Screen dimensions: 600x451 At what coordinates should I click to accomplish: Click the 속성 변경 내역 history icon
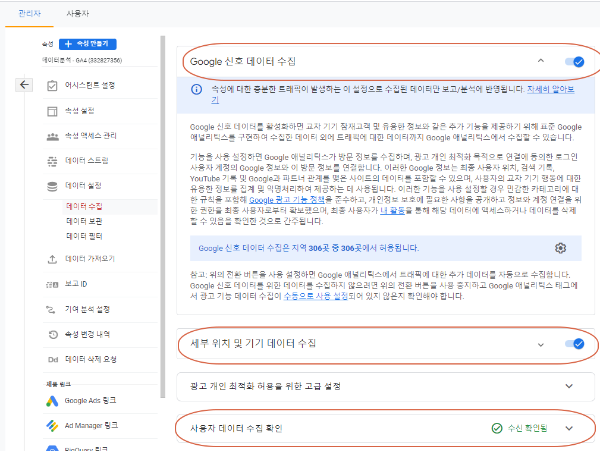click(x=53, y=335)
